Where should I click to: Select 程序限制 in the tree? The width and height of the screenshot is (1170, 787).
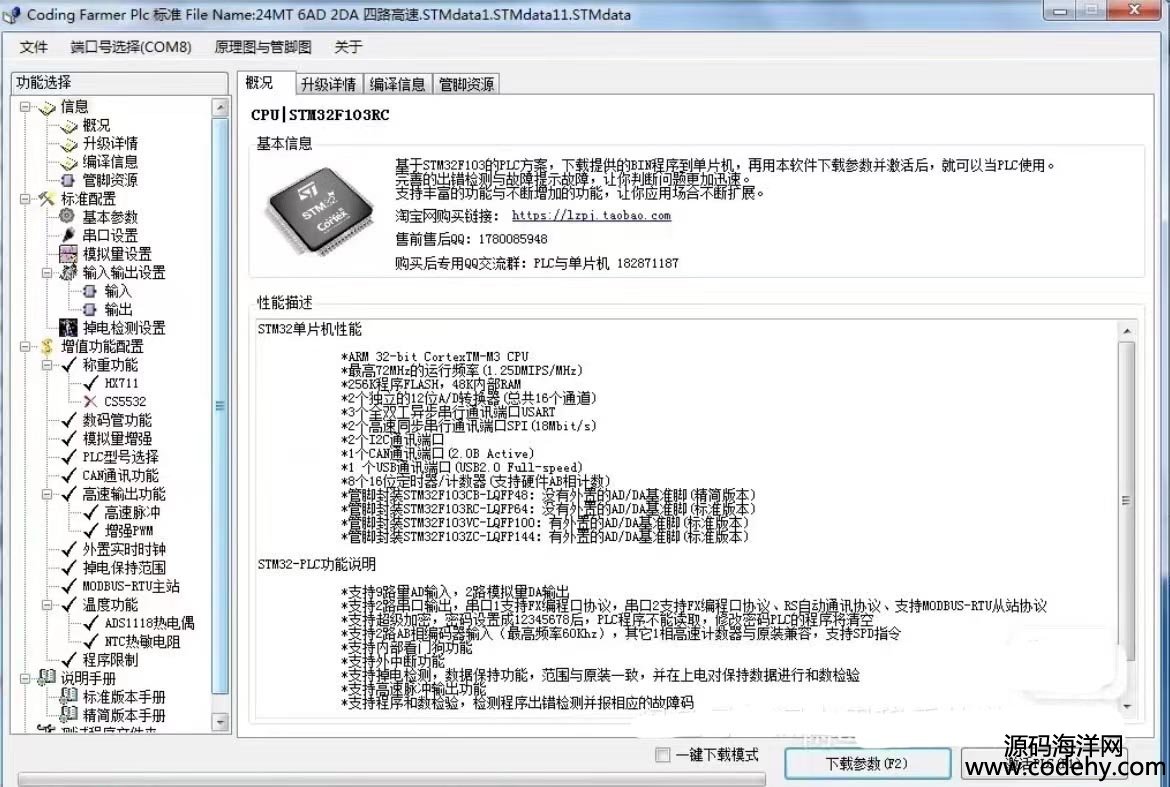(x=110, y=660)
